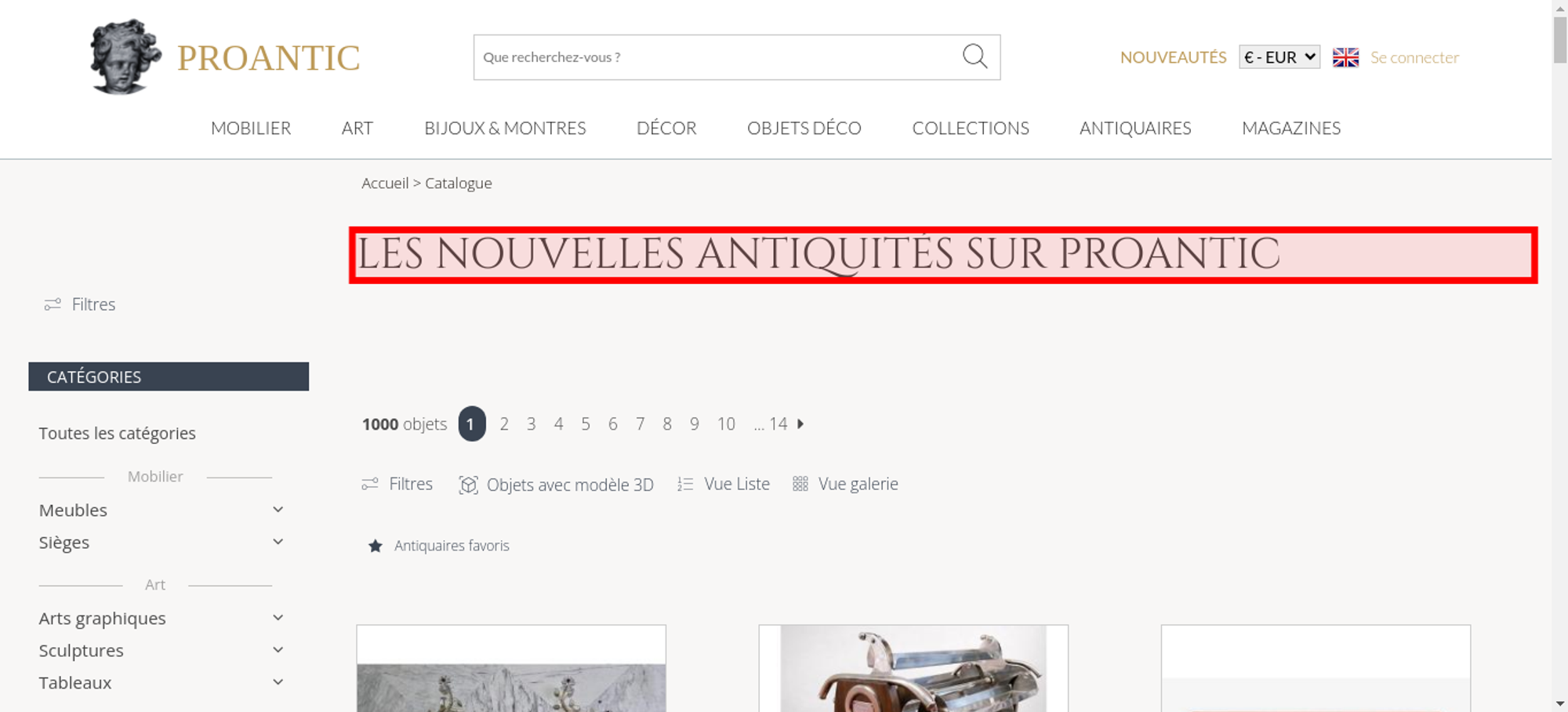Expand the Meubles category
This screenshot has height=712, width=1568.
pos(278,510)
